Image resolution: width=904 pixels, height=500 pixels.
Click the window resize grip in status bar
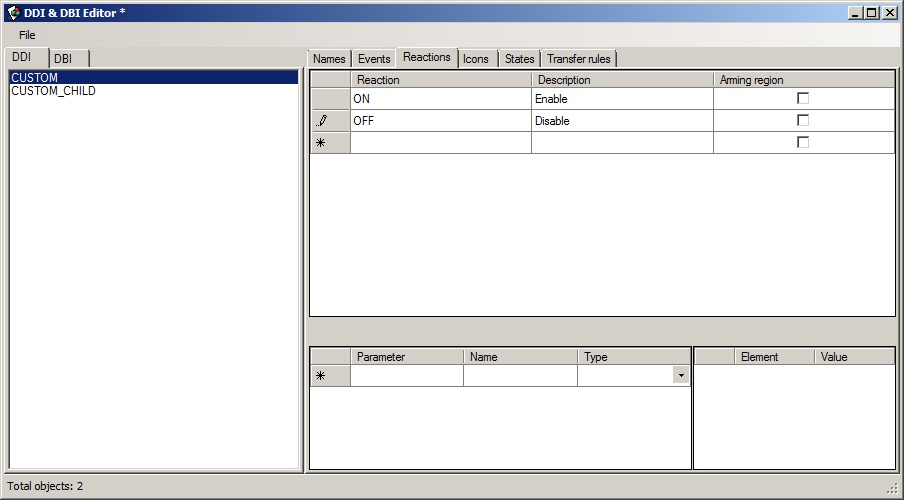tap(892, 488)
